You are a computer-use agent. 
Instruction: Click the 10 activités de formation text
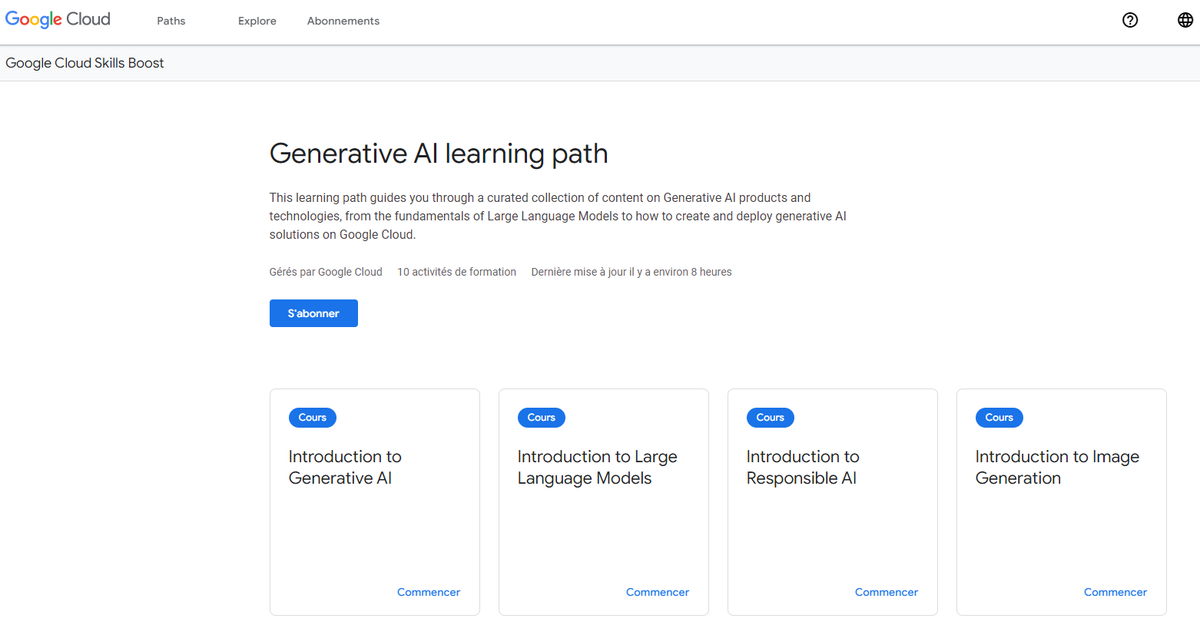click(x=457, y=272)
